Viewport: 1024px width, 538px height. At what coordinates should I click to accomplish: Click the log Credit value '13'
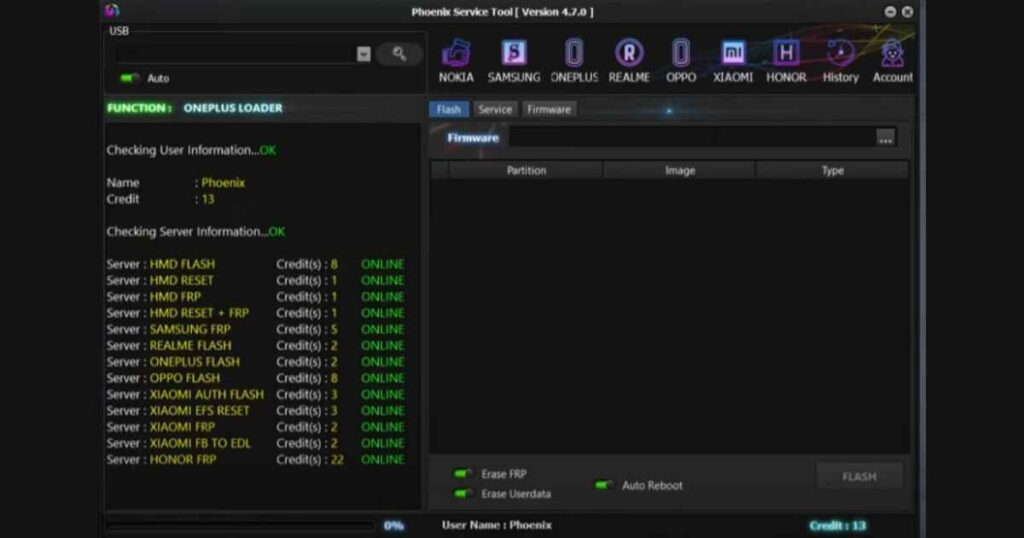click(208, 199)
